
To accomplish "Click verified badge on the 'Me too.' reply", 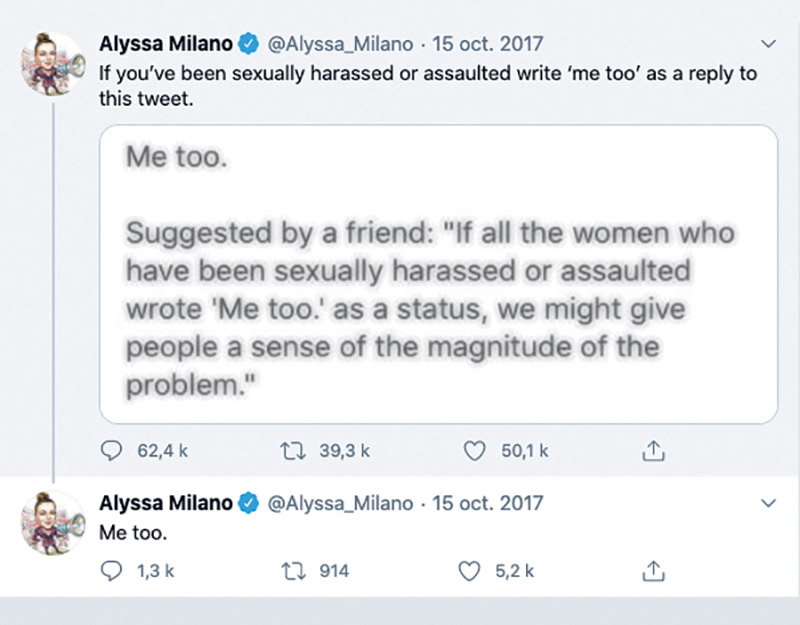I will click(x=249, y=502).
